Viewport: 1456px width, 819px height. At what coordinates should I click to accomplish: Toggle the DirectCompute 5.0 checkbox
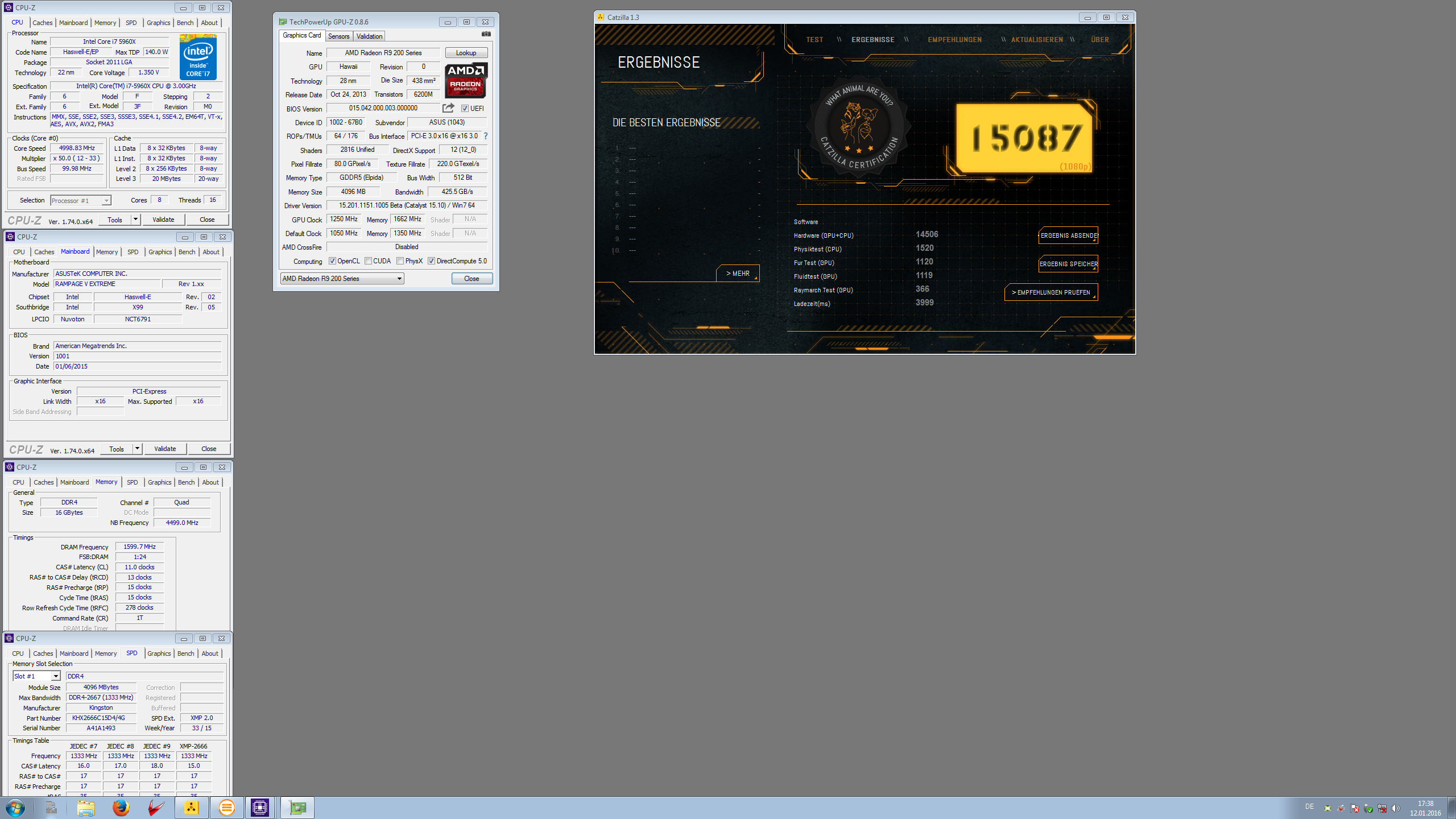click(x=432, y=261)
